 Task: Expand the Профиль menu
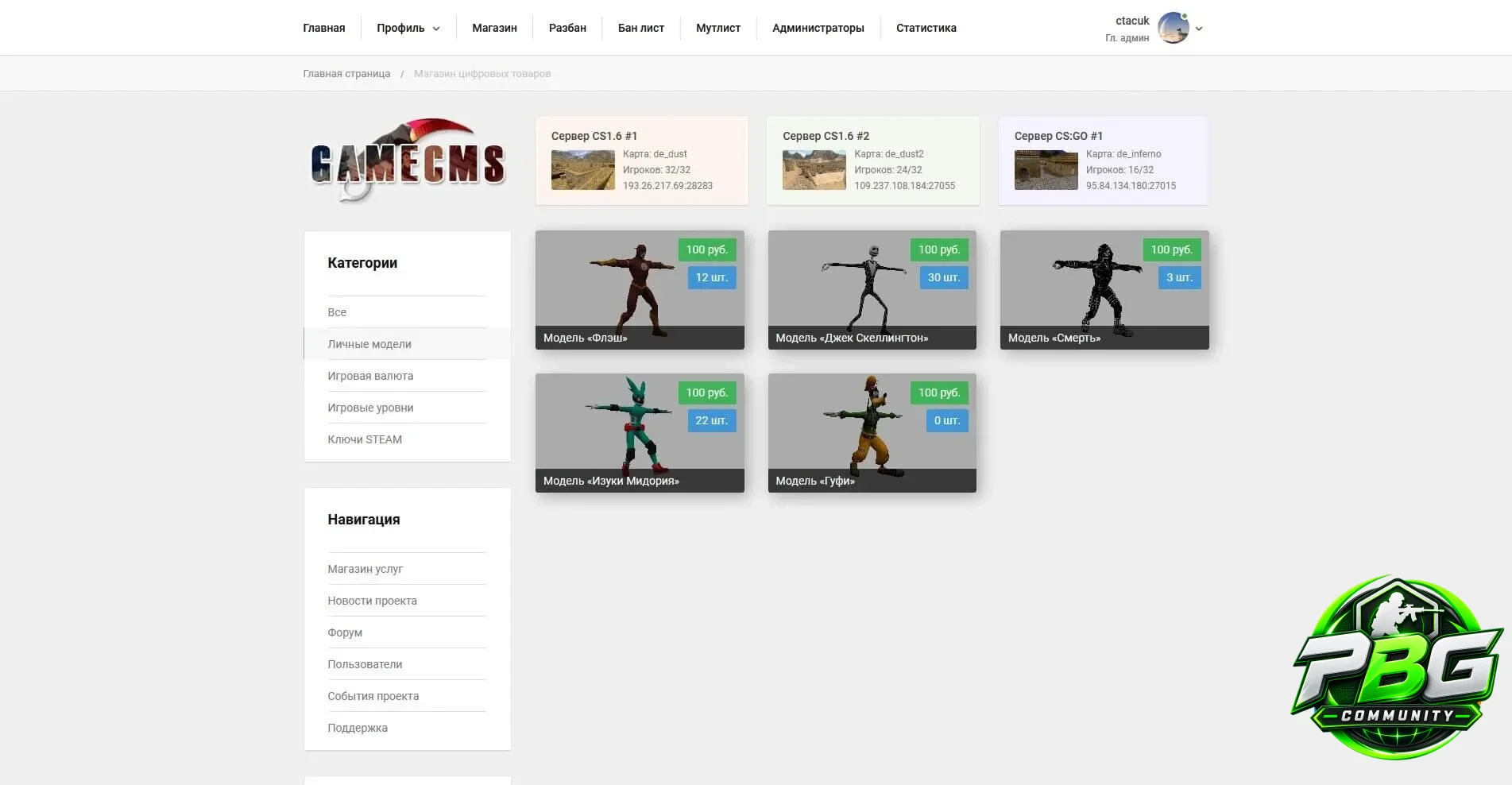pos(408,28)
